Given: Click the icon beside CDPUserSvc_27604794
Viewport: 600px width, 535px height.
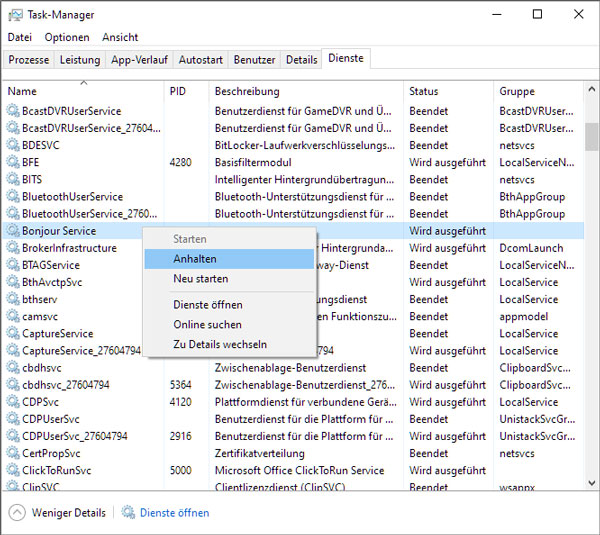Looking at the screenshot, I should tap(13, 436).
